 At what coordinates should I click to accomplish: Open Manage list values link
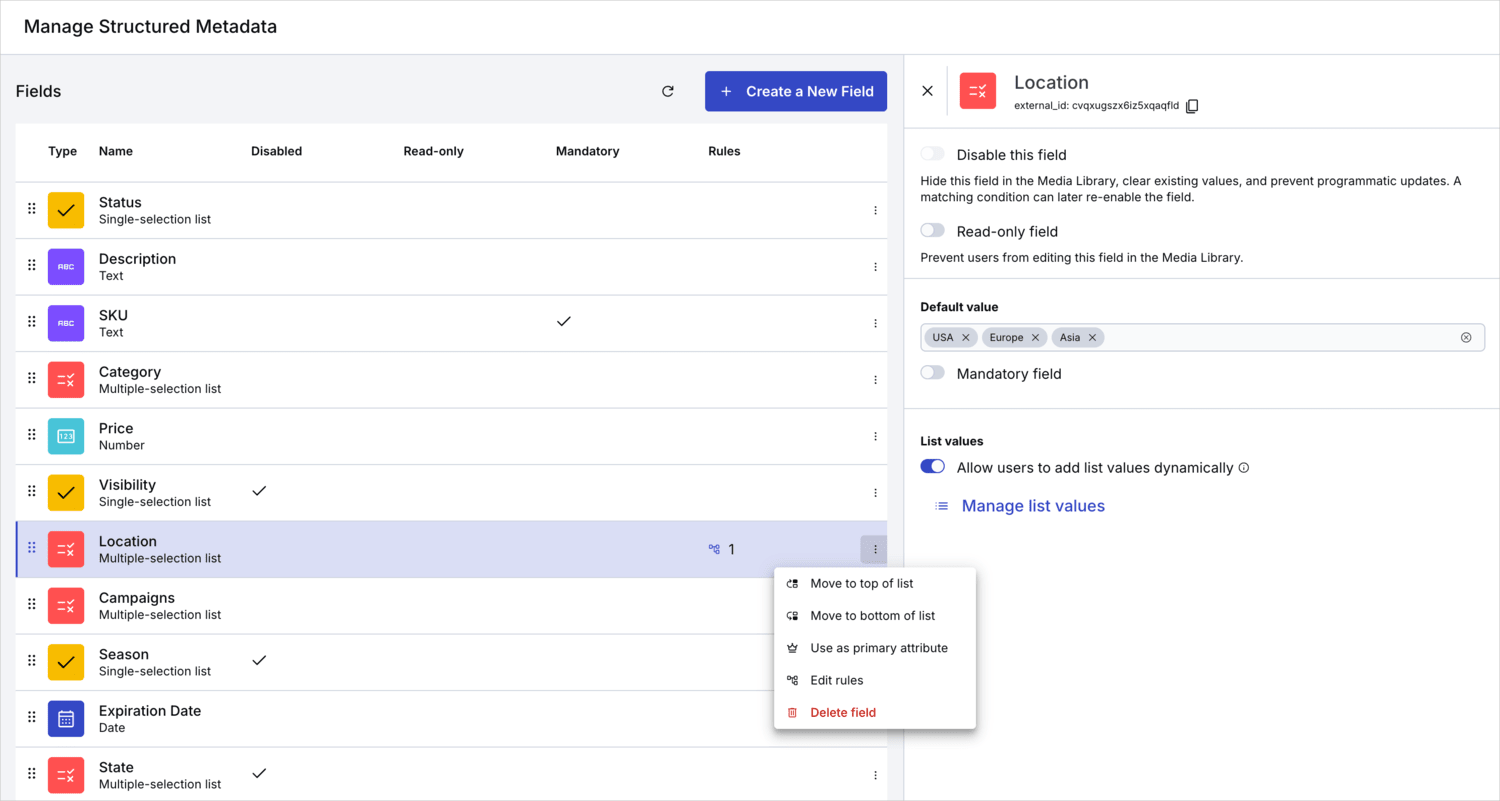1020,506
